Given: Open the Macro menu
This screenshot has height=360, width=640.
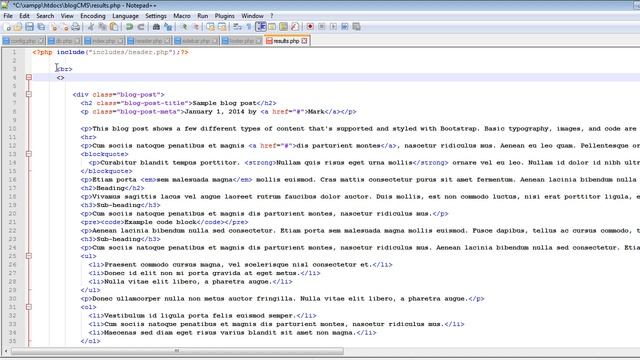Looking at the screenshot, I should [x=182, y=16].
